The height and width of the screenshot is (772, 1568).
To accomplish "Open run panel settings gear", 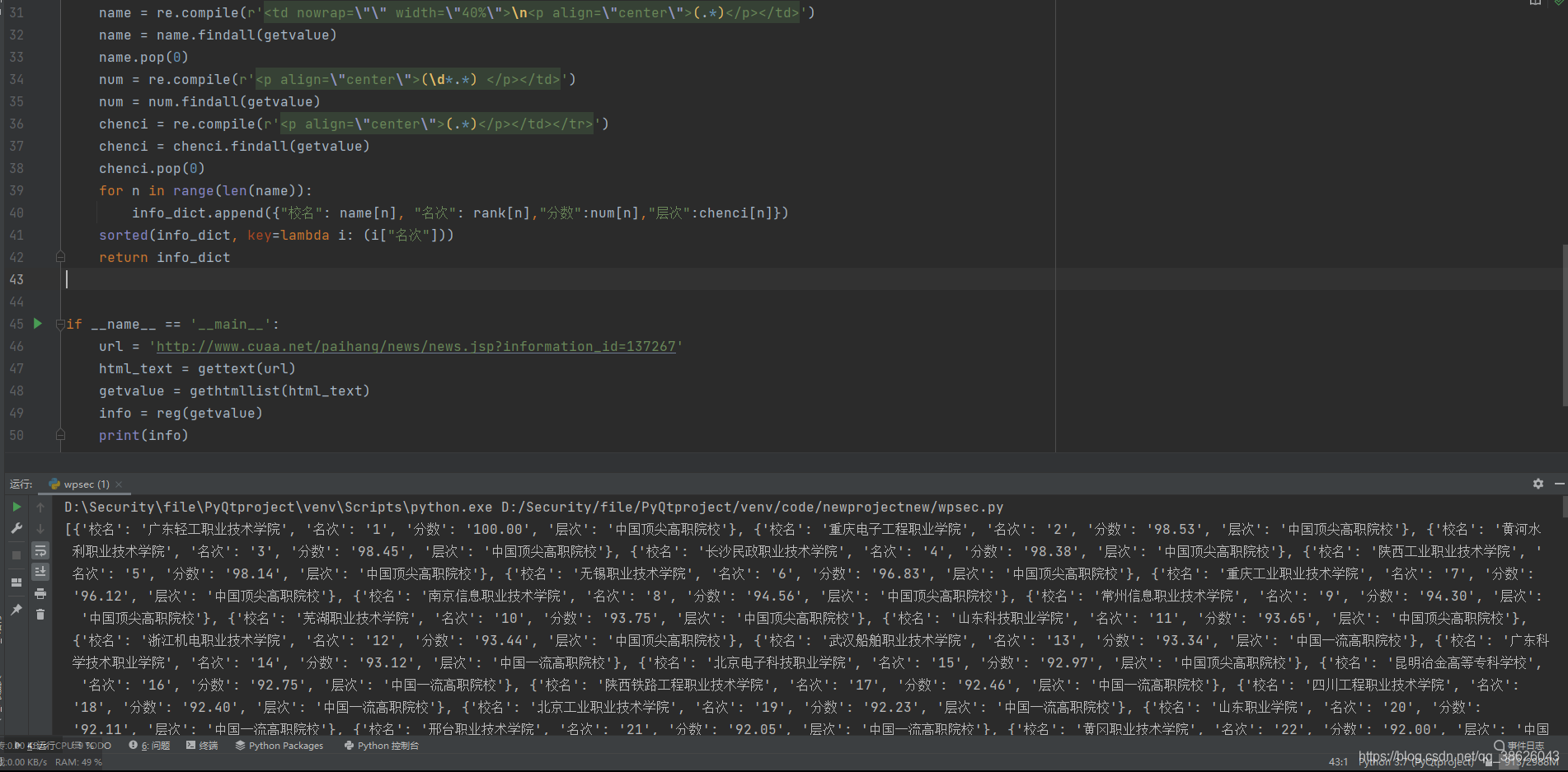I will point(1538,484).
